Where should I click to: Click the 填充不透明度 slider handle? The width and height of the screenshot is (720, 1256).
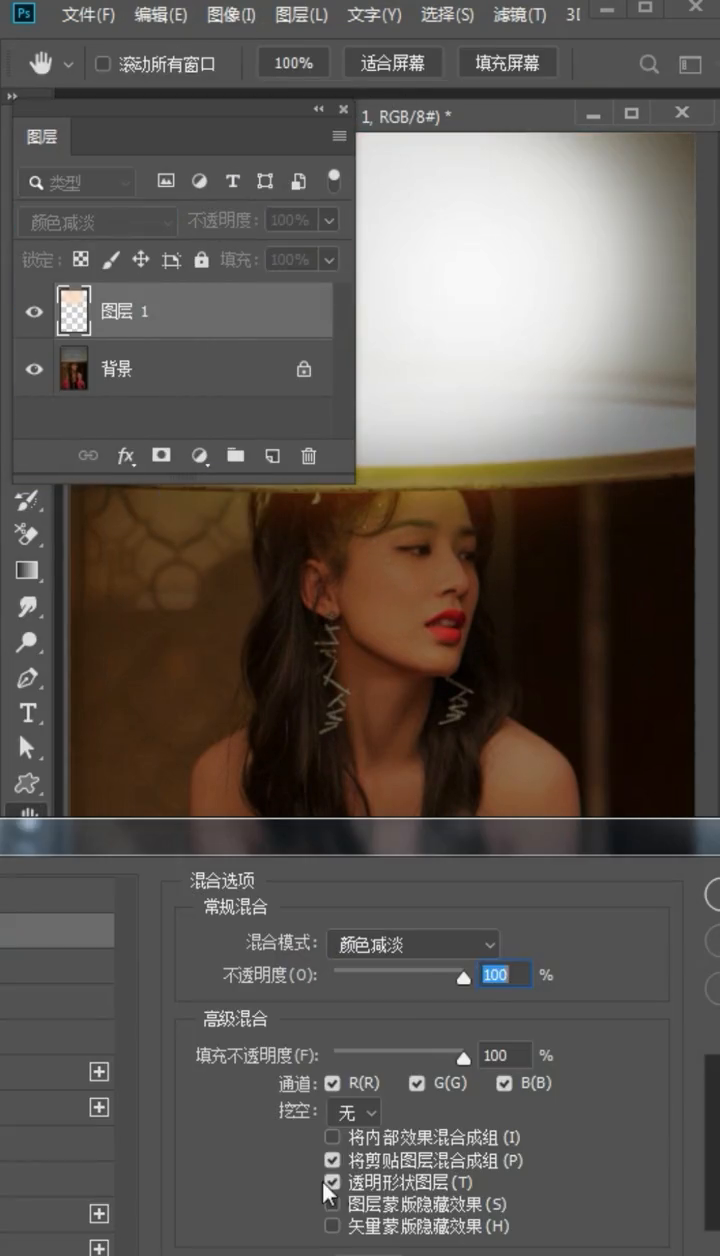[463, 1058]
